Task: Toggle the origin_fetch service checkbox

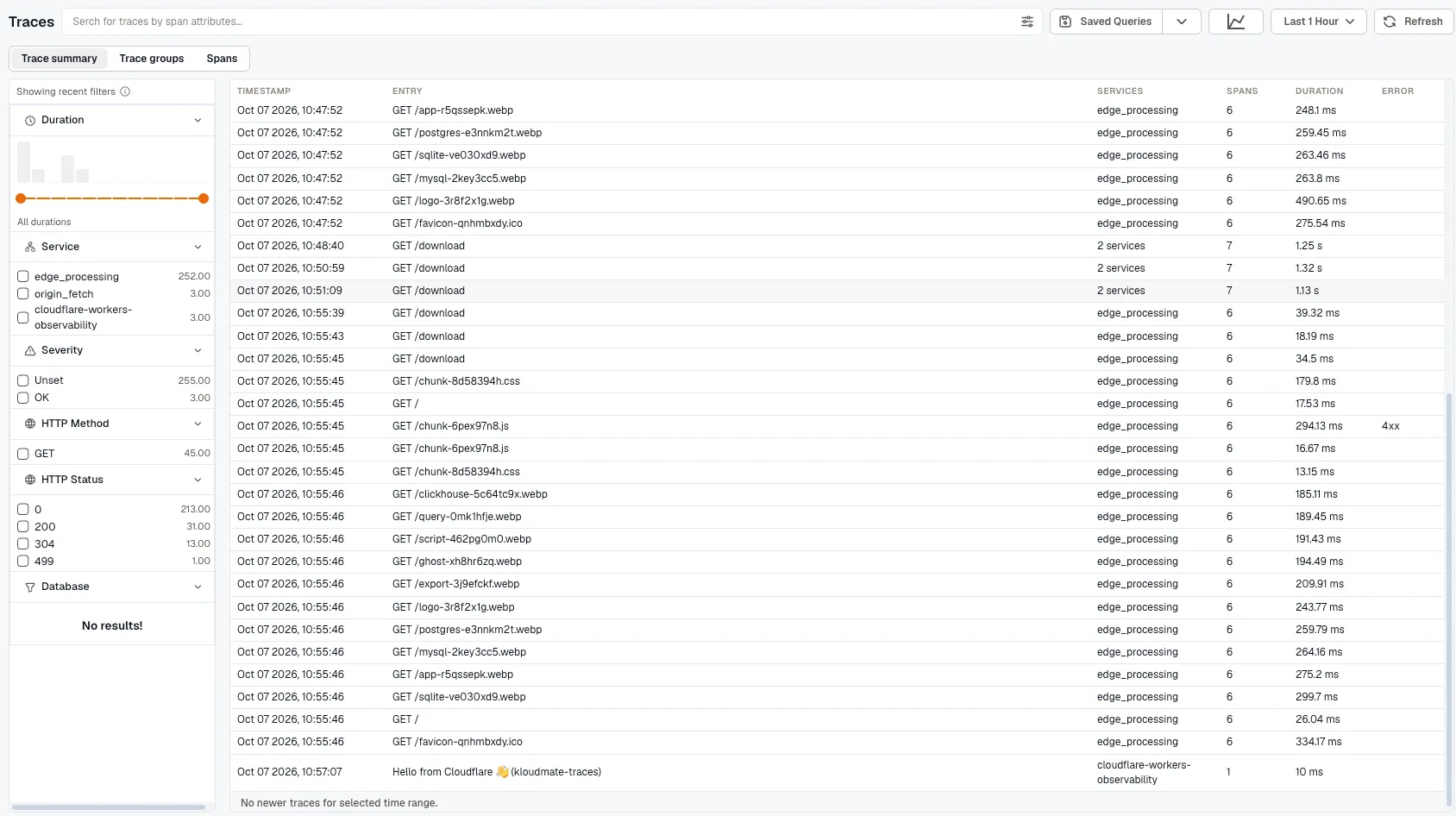Action: [23, 293]
